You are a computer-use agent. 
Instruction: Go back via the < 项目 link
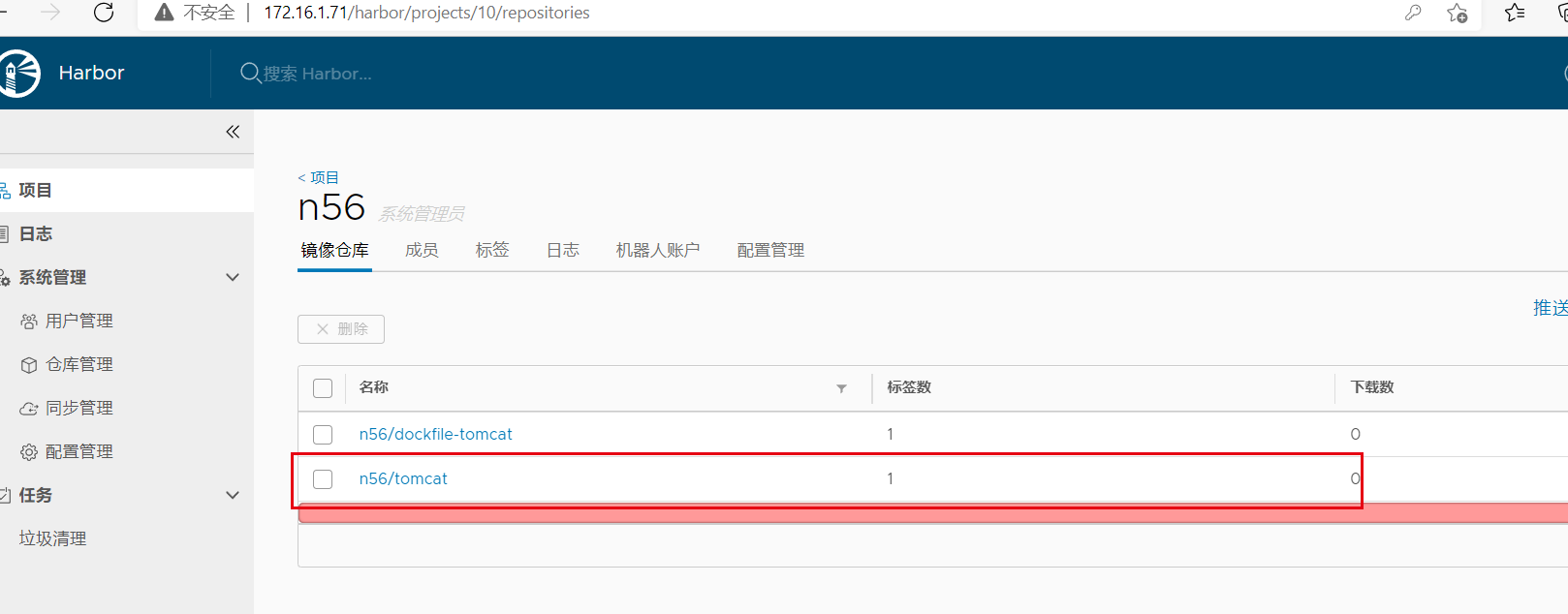[318, 177]
